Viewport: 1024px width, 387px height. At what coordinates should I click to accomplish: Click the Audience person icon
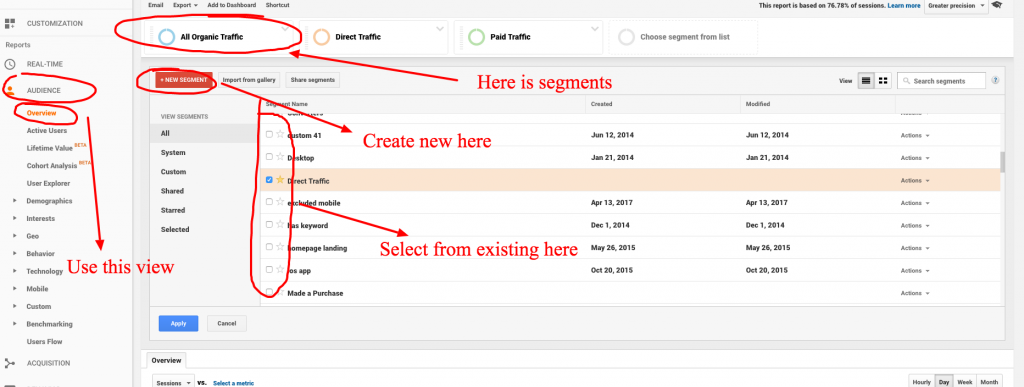tap(9, 90)
